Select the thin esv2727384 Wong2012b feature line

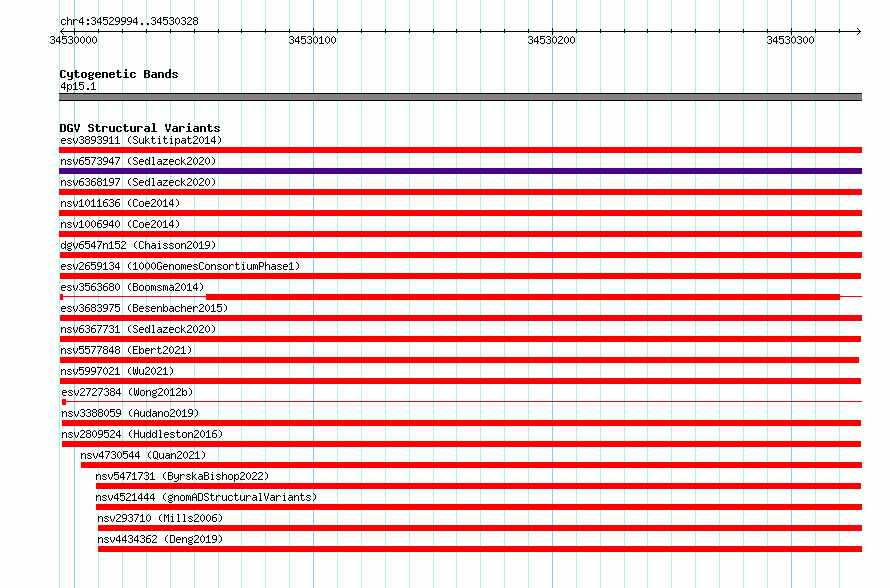461,402
